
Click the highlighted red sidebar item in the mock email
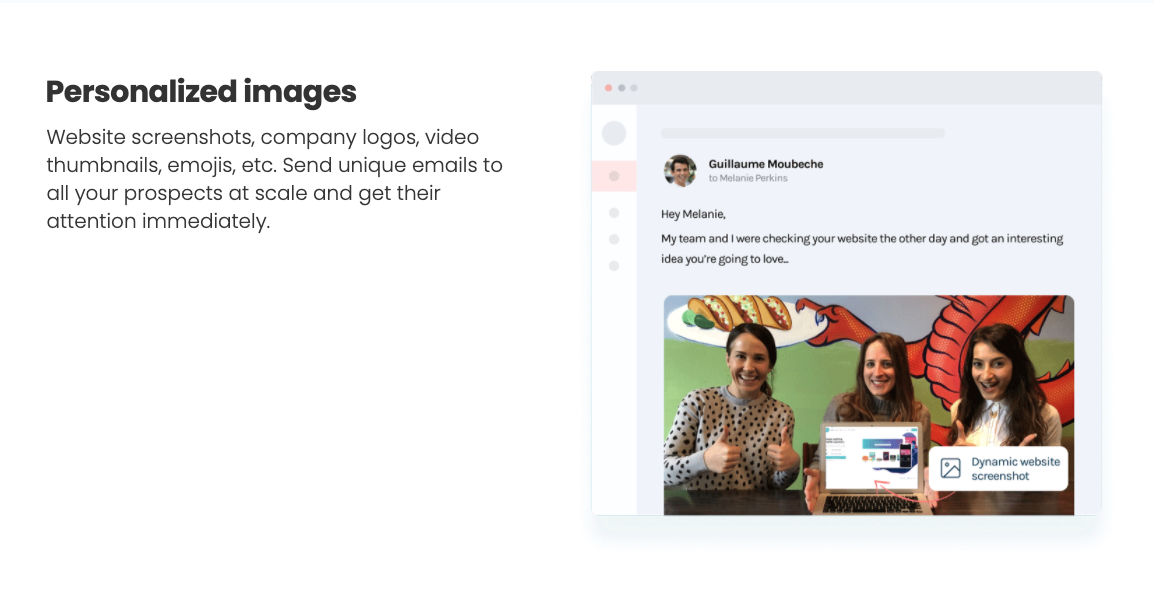click(614, 176)
